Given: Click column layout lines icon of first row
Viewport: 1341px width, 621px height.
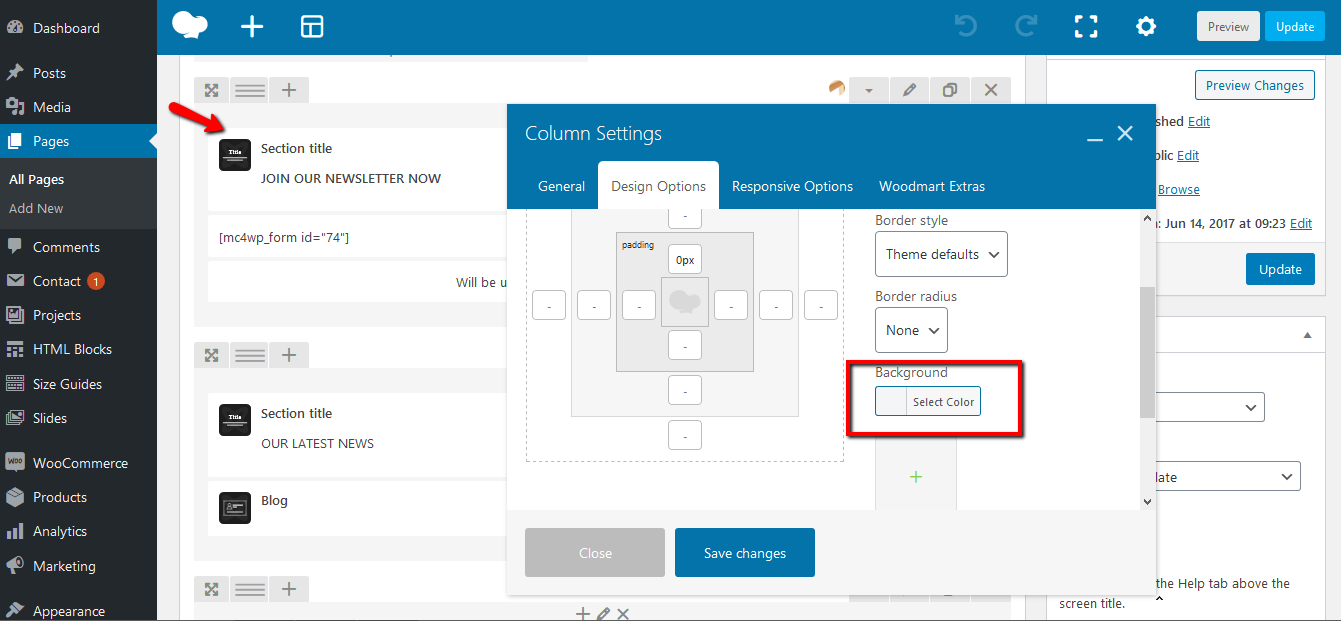Looking at the screenshot, I should 250,90.
